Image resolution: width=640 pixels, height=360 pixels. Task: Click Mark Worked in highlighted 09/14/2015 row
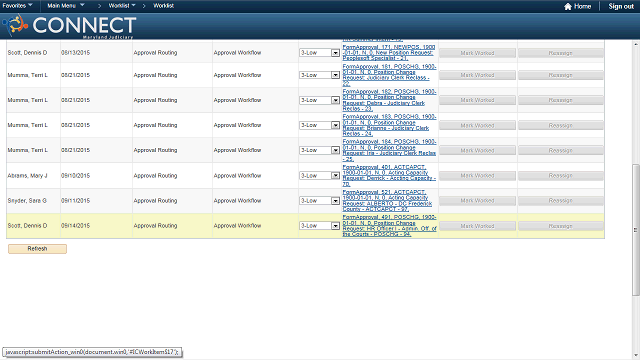(477, 226)
